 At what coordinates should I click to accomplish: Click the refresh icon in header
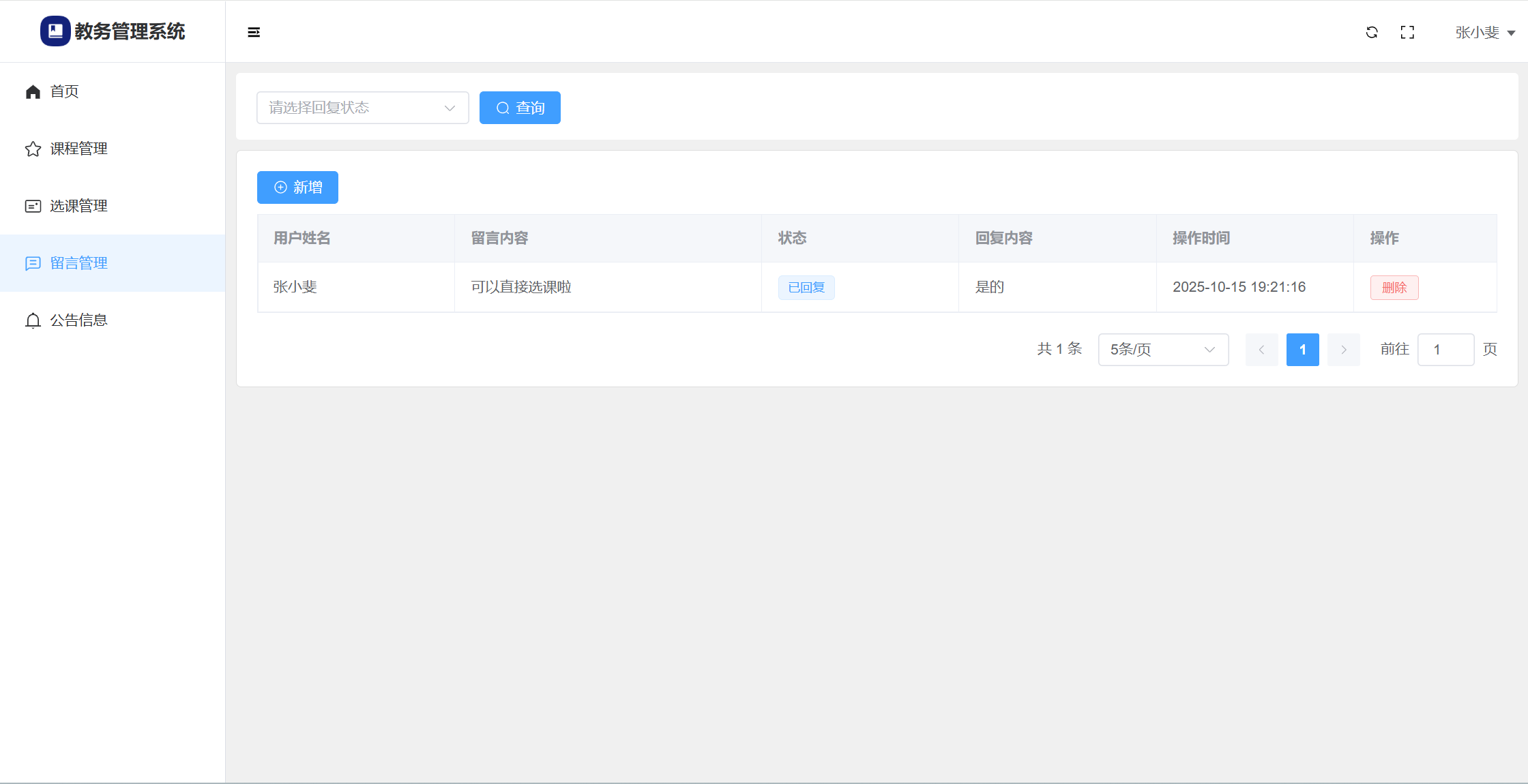pyautogui.click(x=1372, y=32)
